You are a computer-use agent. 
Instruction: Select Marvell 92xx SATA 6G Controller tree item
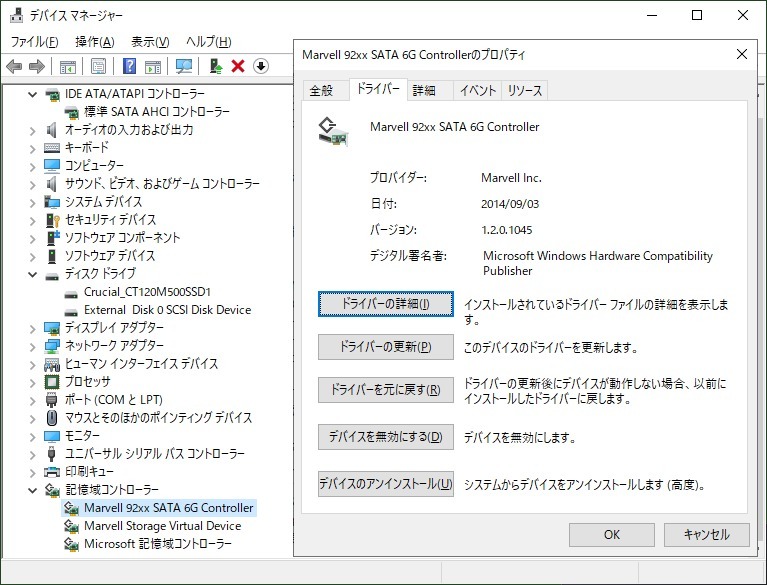point(168,508)
